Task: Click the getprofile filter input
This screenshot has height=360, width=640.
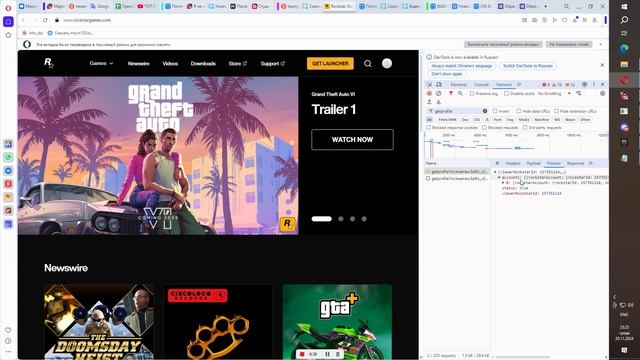Action: pyautogui.click(x=457, y=111)
